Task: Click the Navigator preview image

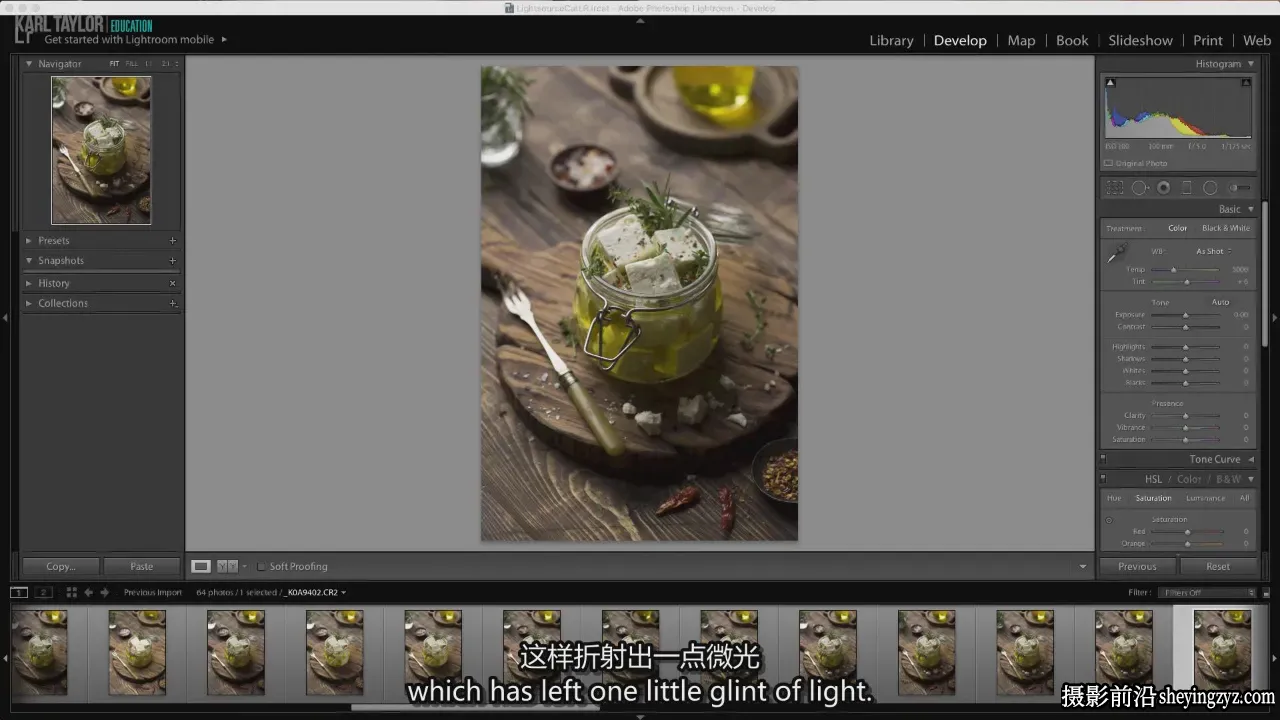Action: coord(101,150)
